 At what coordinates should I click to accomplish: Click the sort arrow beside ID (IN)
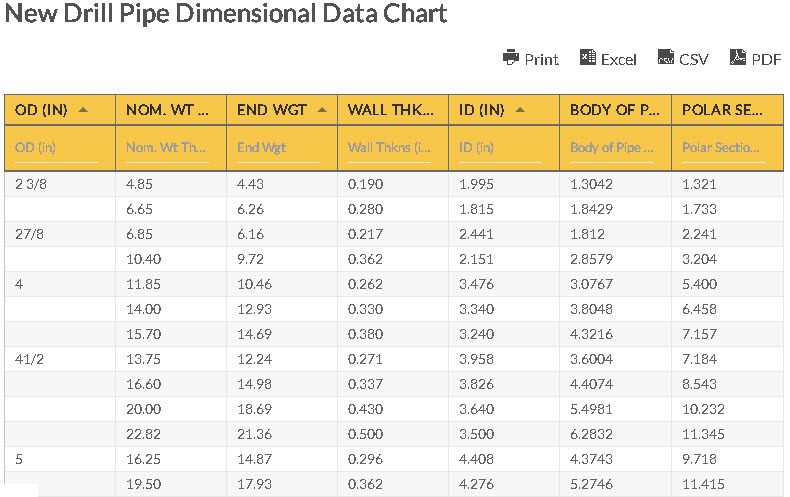[x=520, y=110]
